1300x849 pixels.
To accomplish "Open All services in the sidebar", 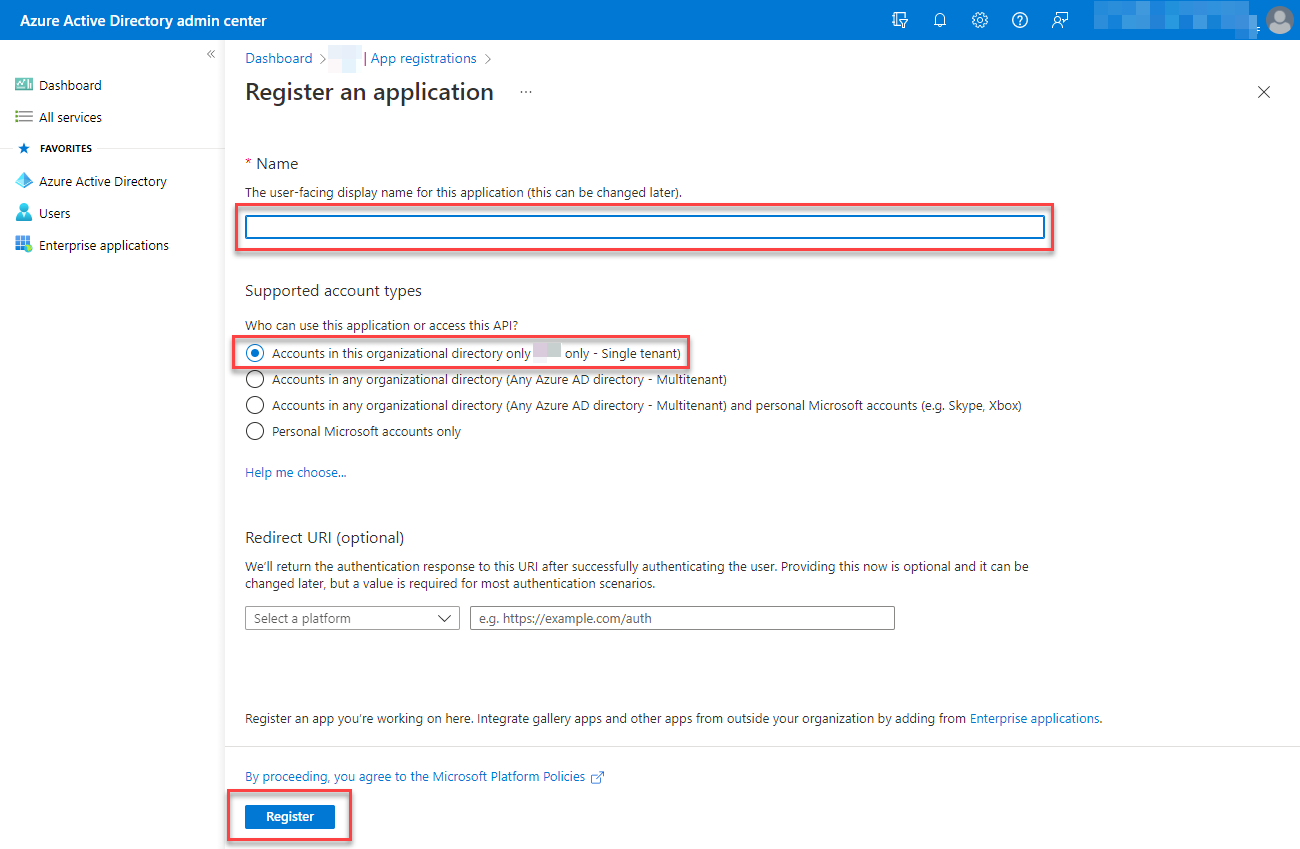I will pyautogui.click(x=70, y=117).
